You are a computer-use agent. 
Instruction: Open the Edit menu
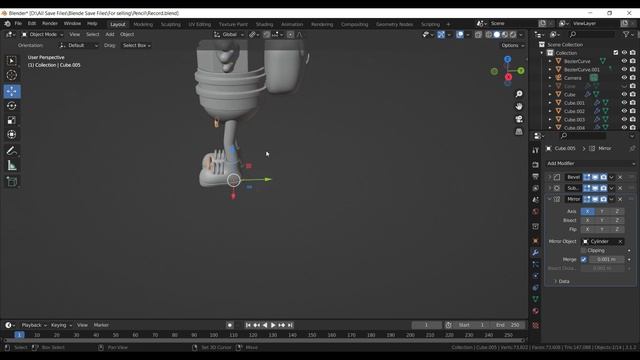pyautogui.click(x=32, y=24)
